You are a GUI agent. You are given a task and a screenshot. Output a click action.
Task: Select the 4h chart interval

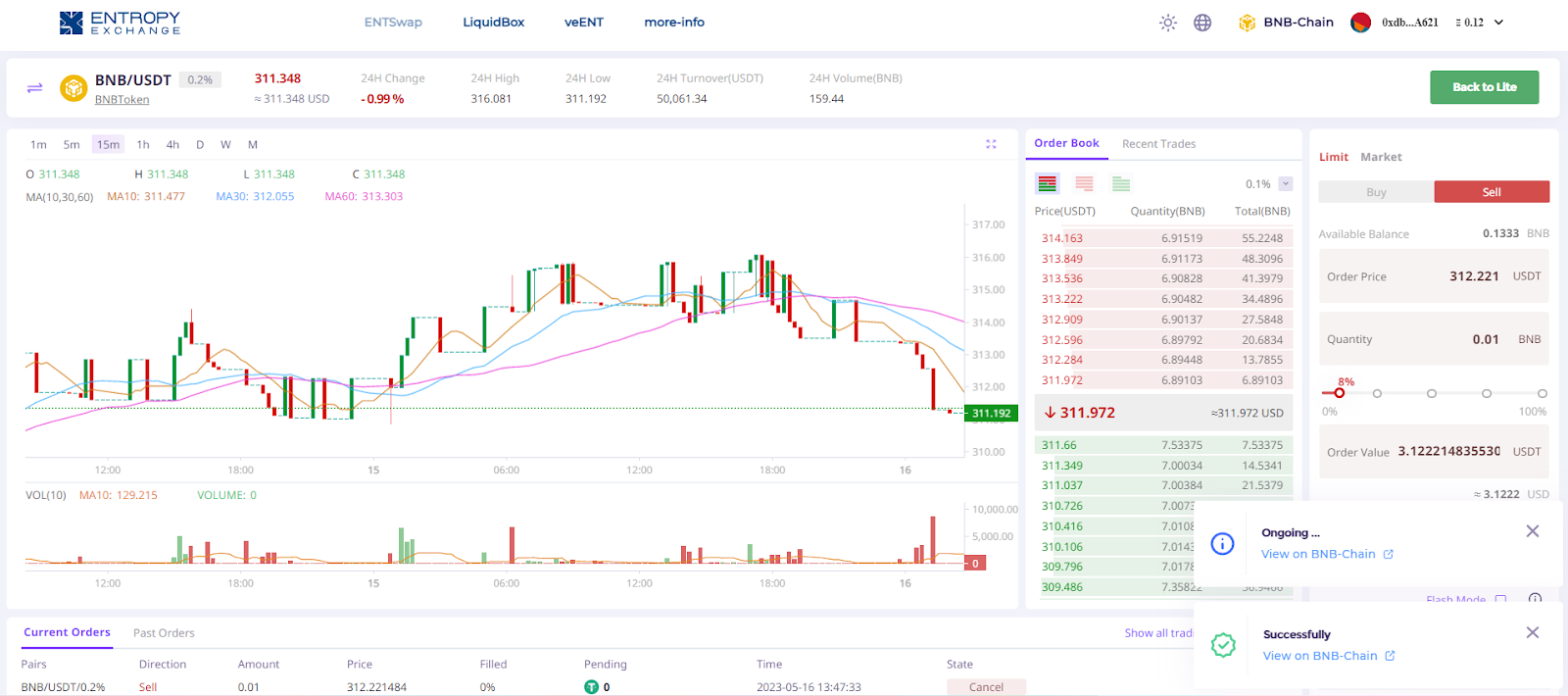172,145
